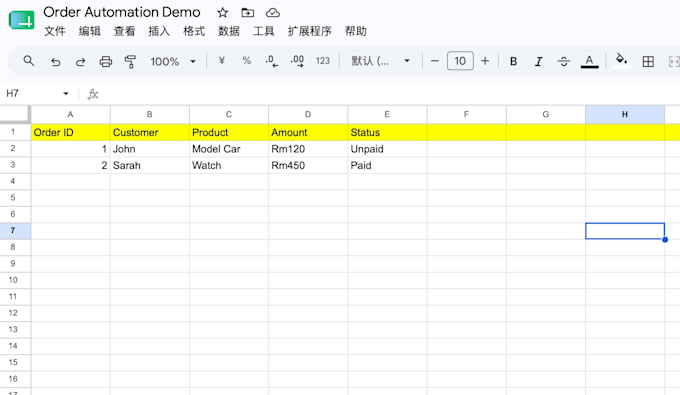The width and height of the screenshot is (680, 395).
Task: Open the 格式 menu
Action: point(194,31)
